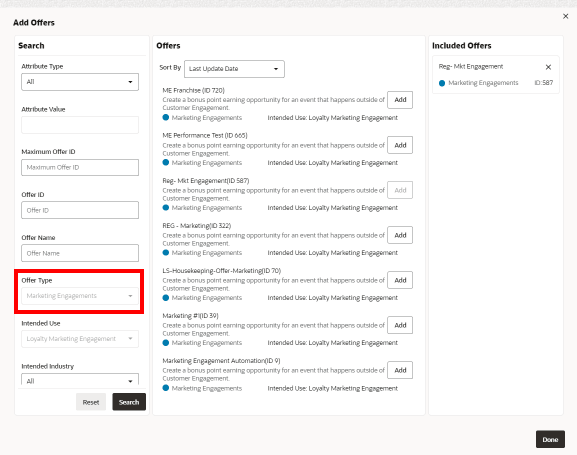Click the Offer Name input field
This screenshot has width=577, height=455.
point(80,253)
